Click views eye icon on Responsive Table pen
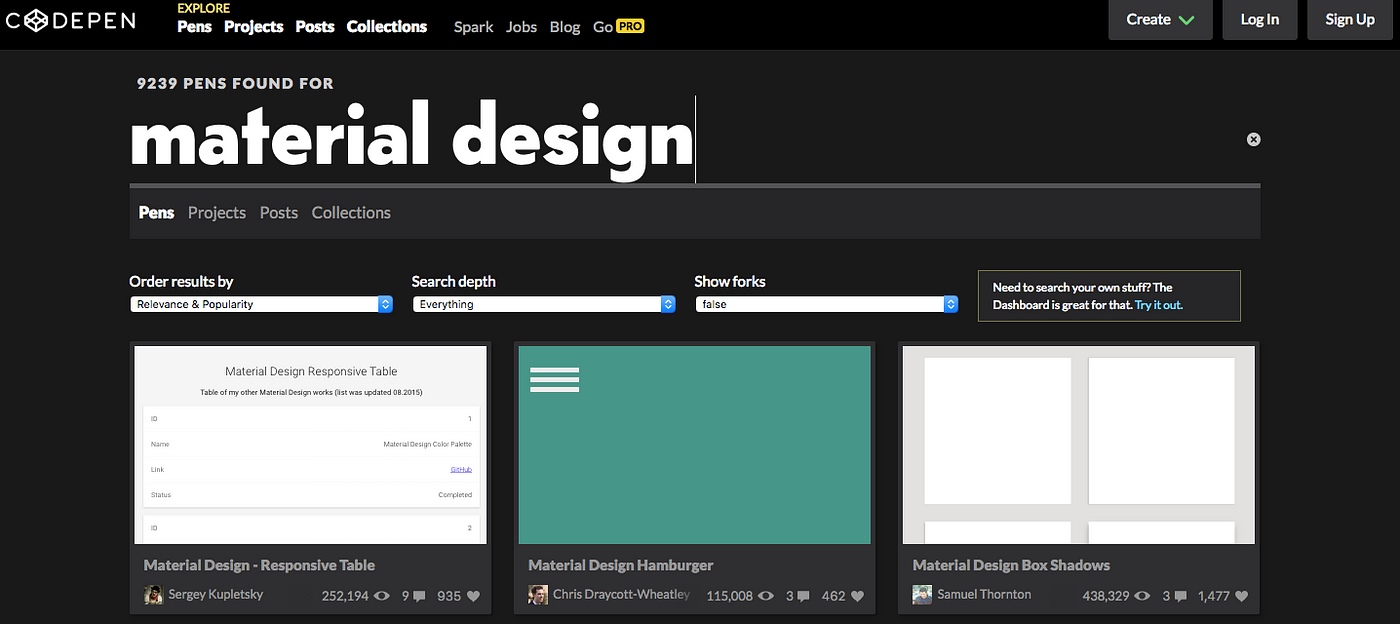The width and height of the screenshot is (1400, 624). click(381, 596)
